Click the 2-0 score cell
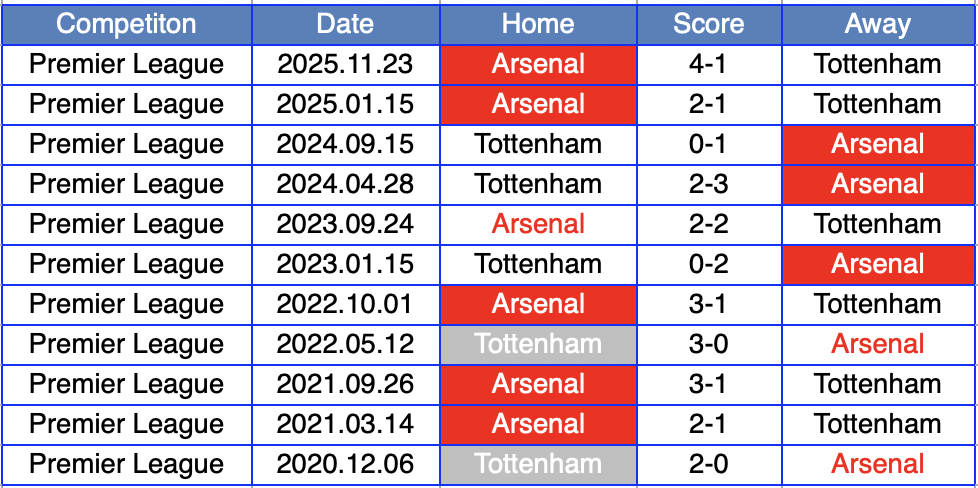 (709, 464)
